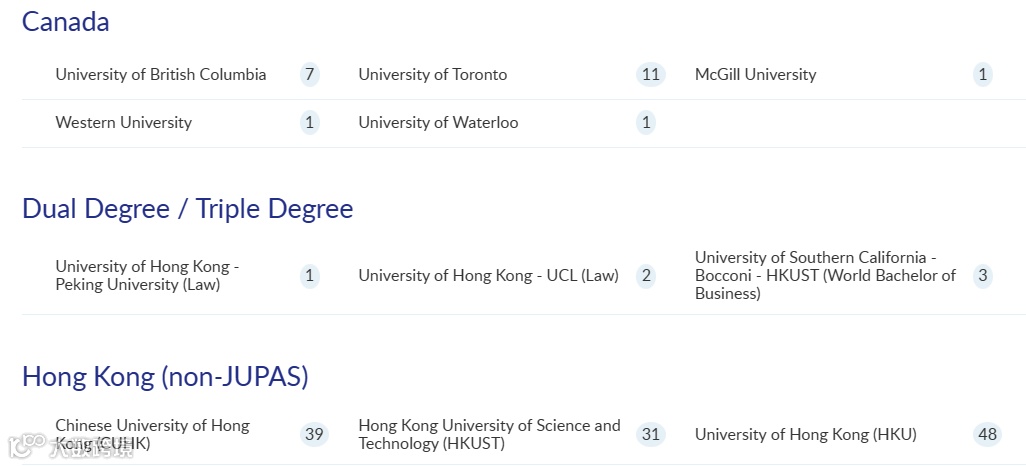1026x466 pixels.
Task: Open the HKU - Peking University (Law) entry
Action: [x=147, y=276]
